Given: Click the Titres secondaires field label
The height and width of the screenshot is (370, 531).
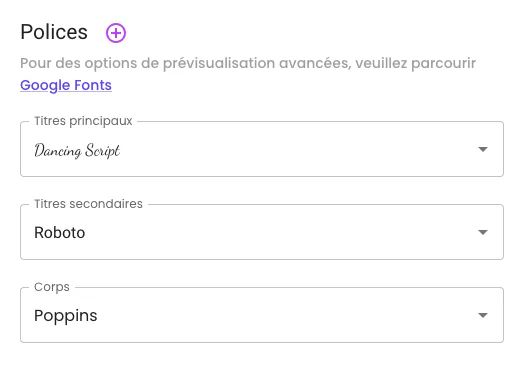Looking at the screenshot, I should point(88,204).
